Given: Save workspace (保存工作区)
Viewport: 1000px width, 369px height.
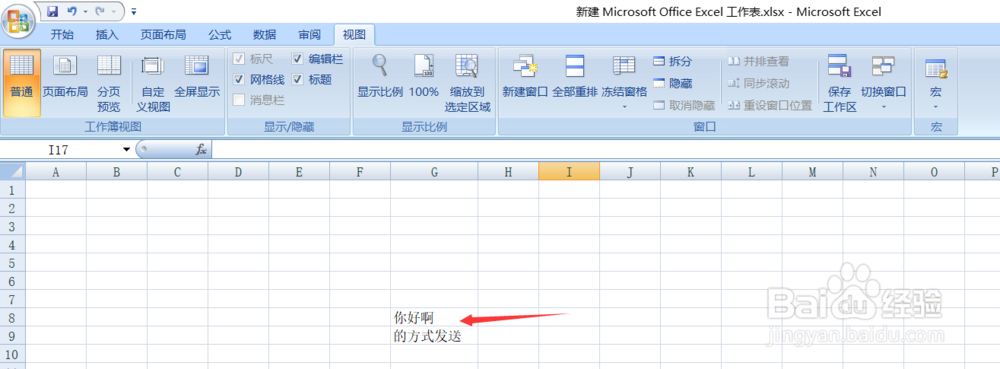Looking at the screenshot, I should (839, 83).
